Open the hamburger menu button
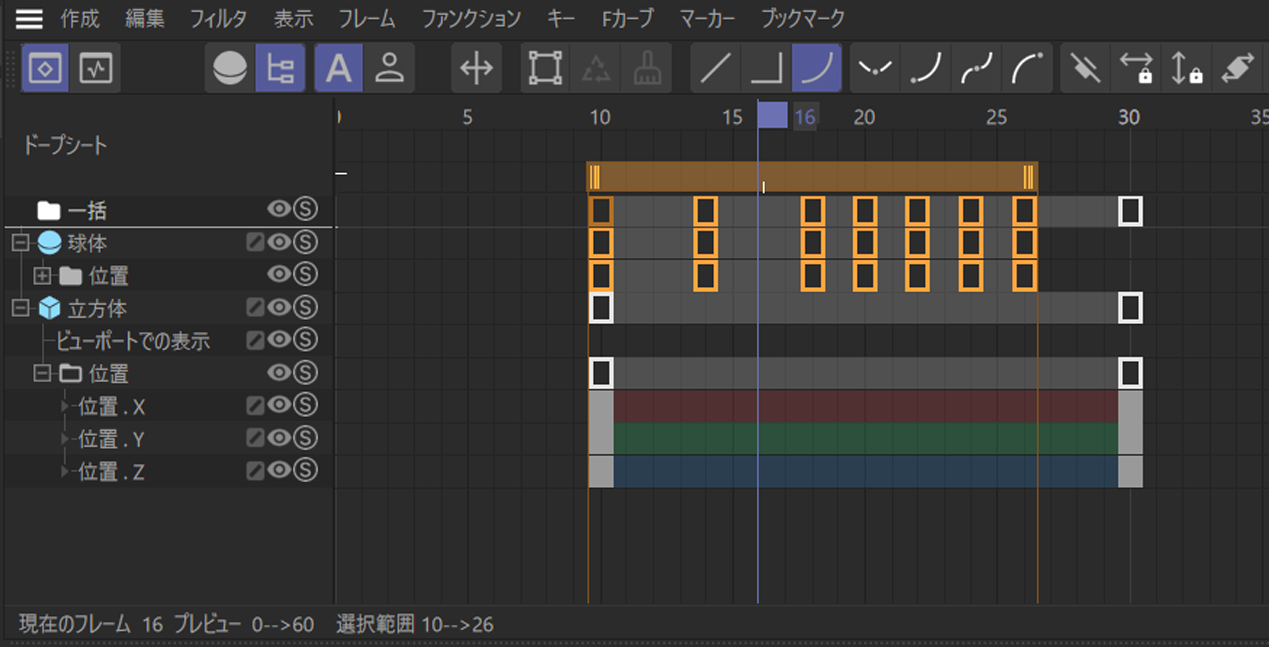Viewport: 1269px width, 647px height. (29, 18)
